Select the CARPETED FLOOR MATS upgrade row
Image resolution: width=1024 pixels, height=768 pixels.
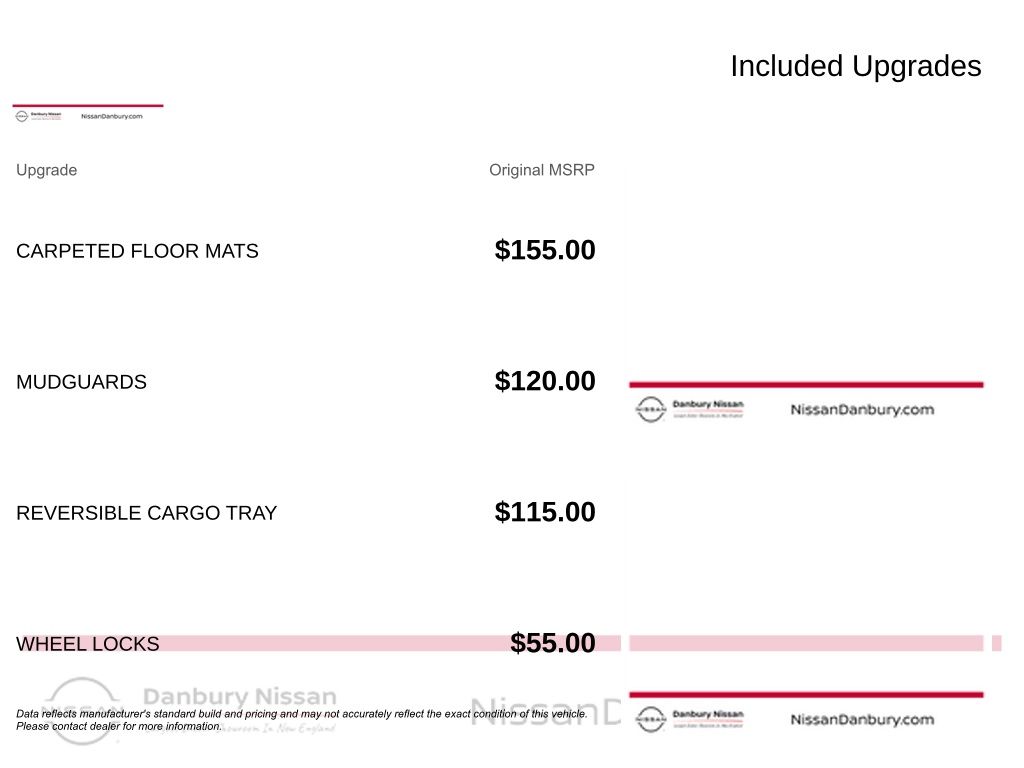coord(137,251)
